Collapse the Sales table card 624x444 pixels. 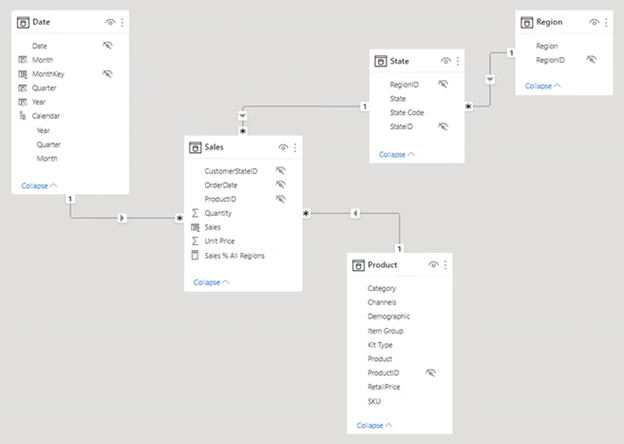211,283
